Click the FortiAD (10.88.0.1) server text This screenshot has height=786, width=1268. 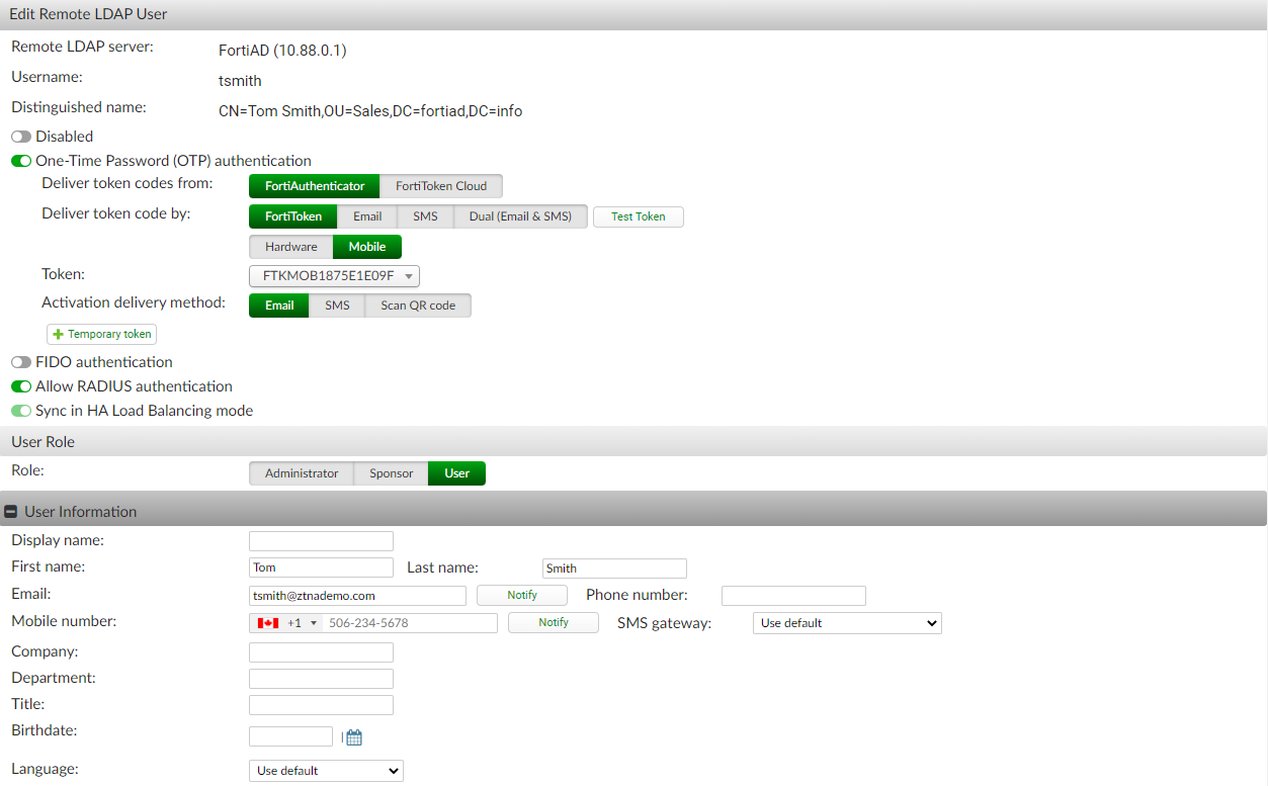click(283, 50)
